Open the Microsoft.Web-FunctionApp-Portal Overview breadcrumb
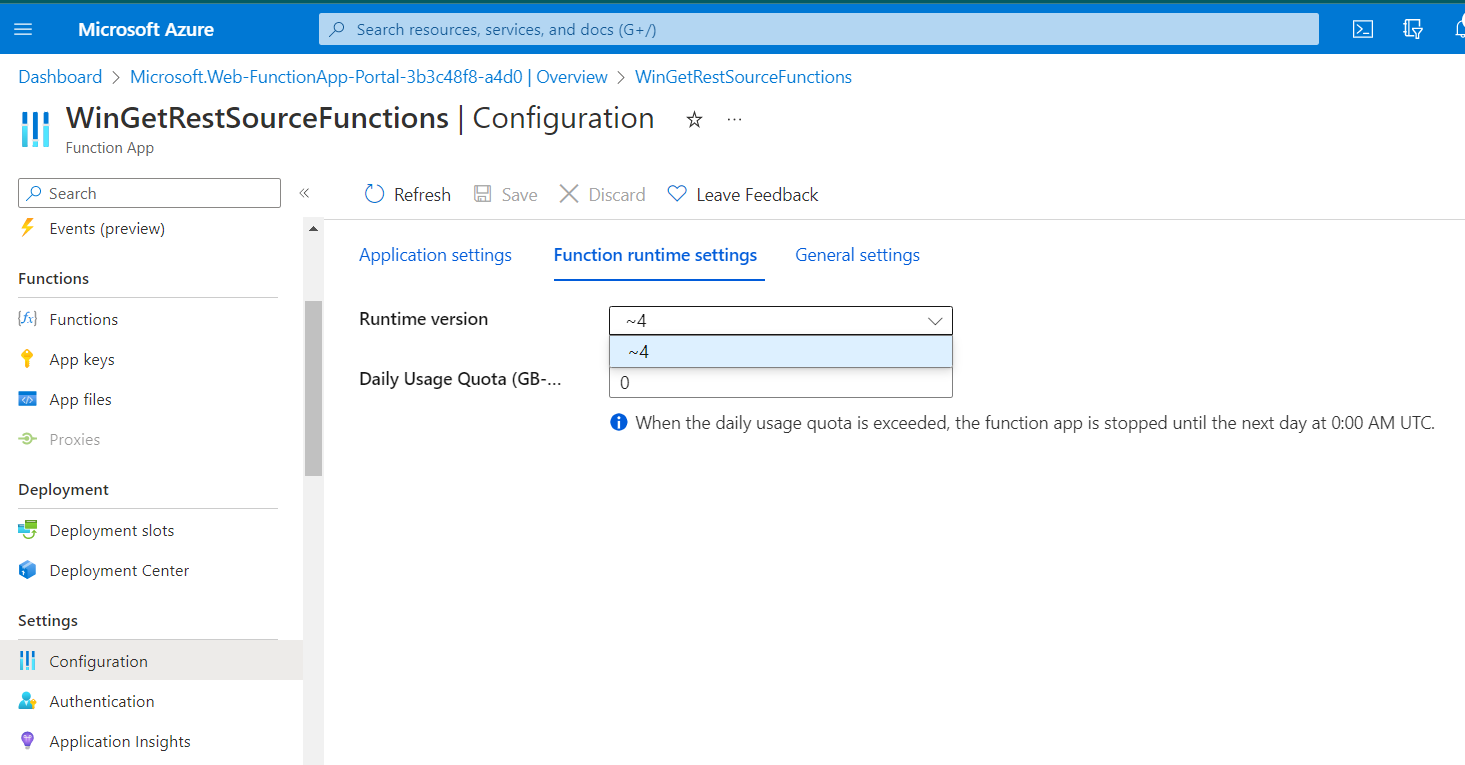Screen dimensions: 1465x765 [369, 77]
